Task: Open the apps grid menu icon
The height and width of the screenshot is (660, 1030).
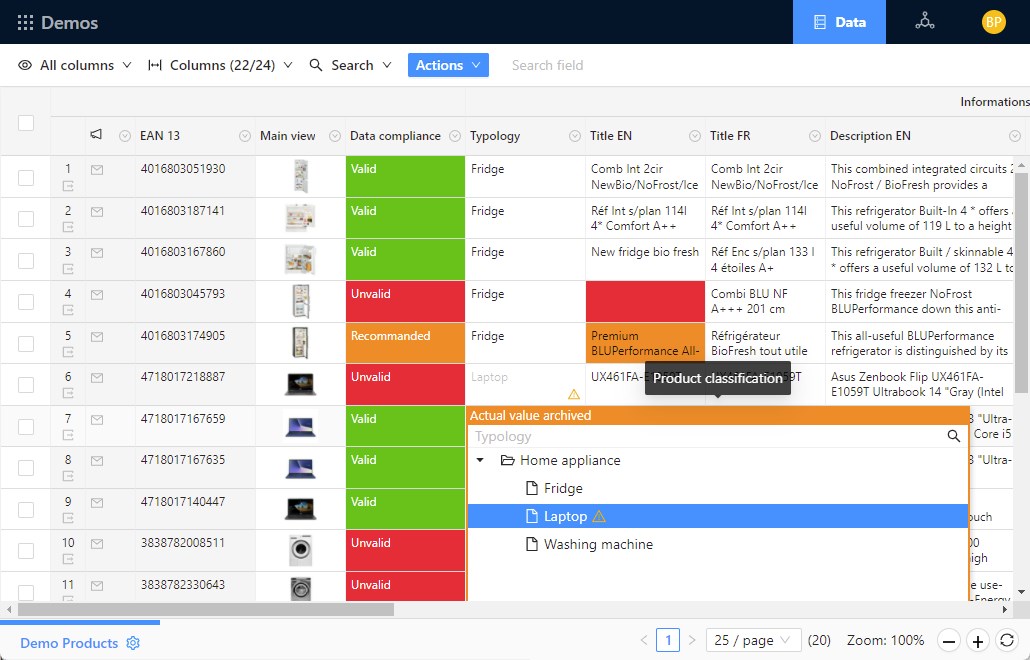Action: point(25,22)
